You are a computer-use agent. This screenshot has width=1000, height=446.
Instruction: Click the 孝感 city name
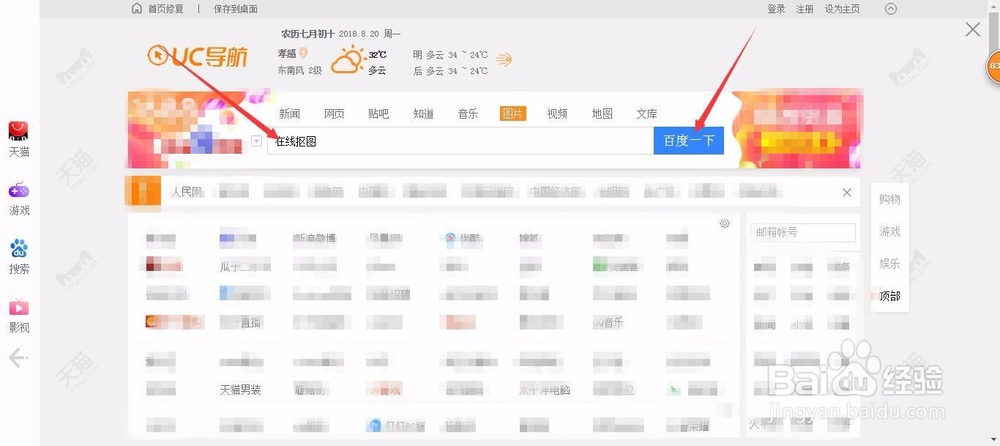[x=287, y=54]
